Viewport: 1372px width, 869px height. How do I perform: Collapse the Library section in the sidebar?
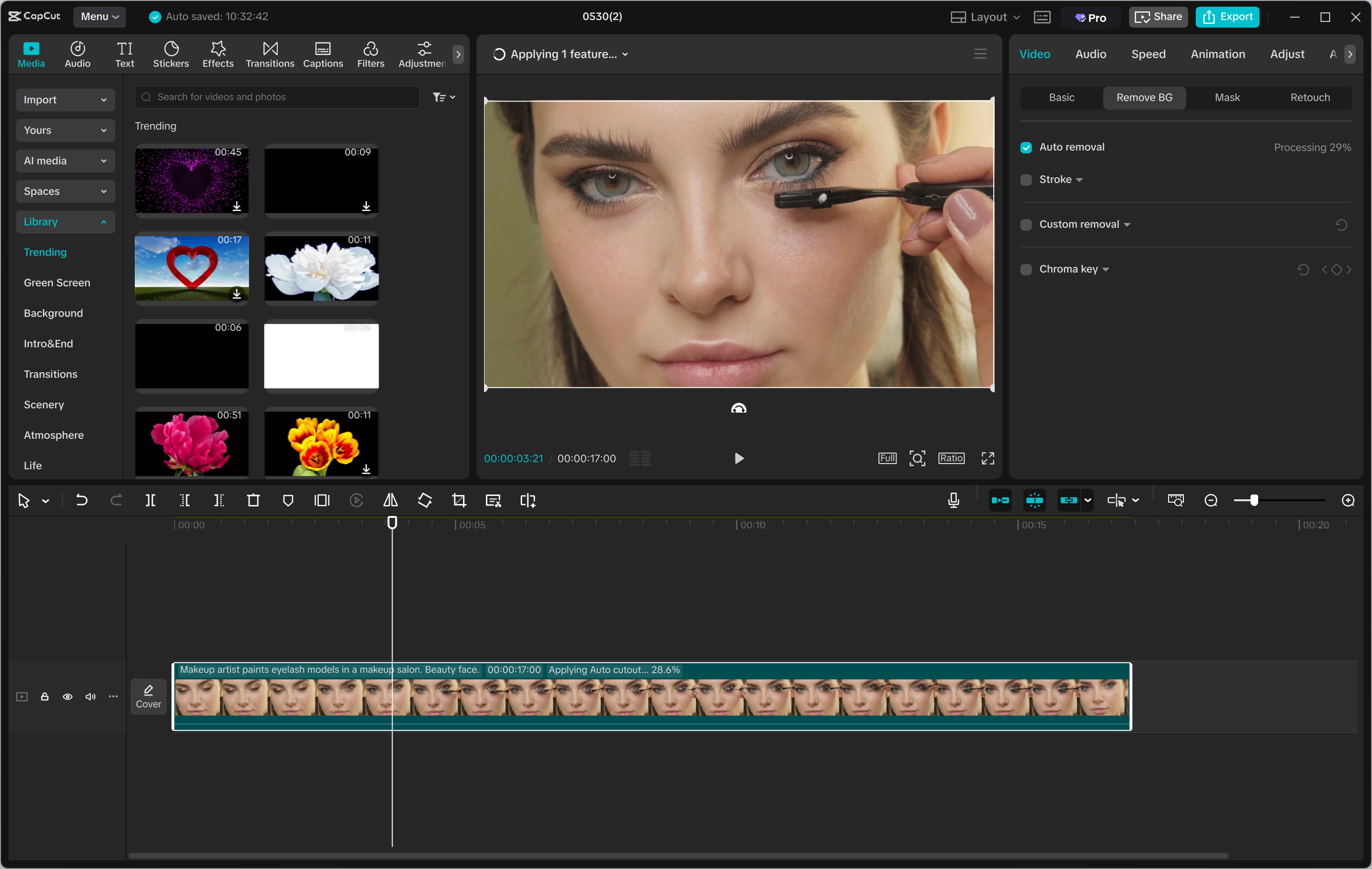[103, 222]
